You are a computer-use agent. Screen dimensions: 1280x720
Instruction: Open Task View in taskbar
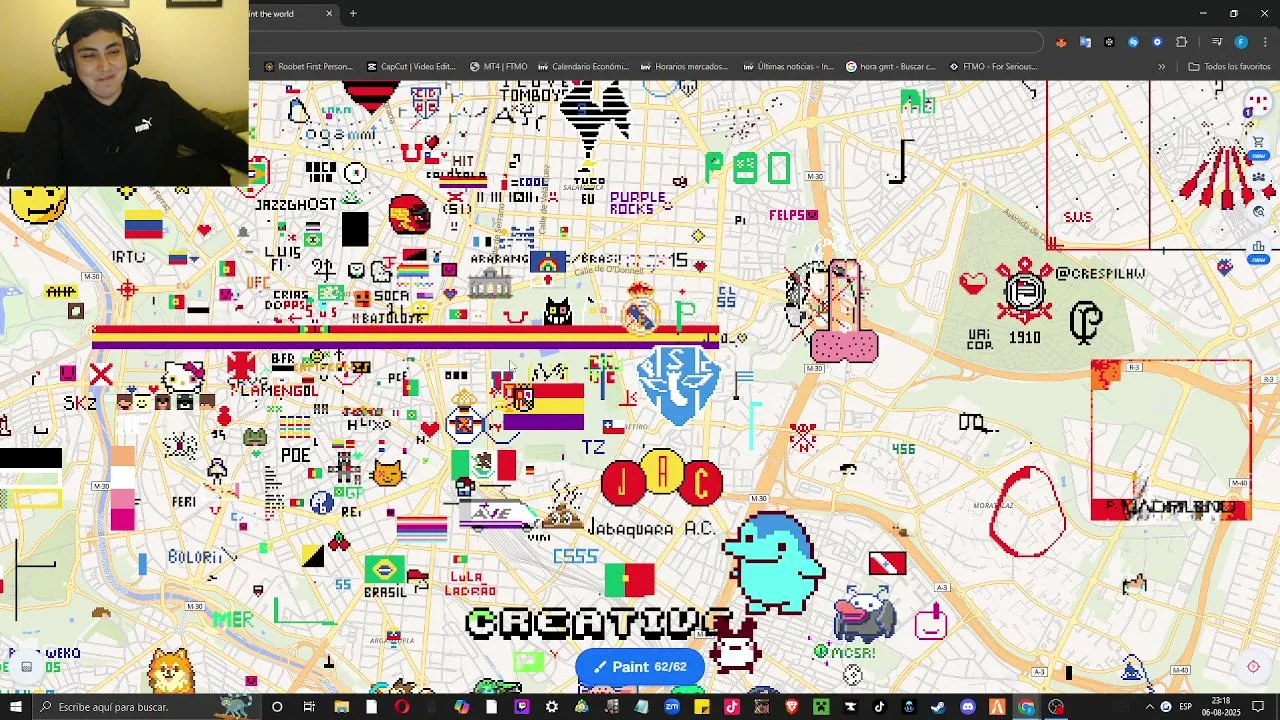click(x=309, y=707)
